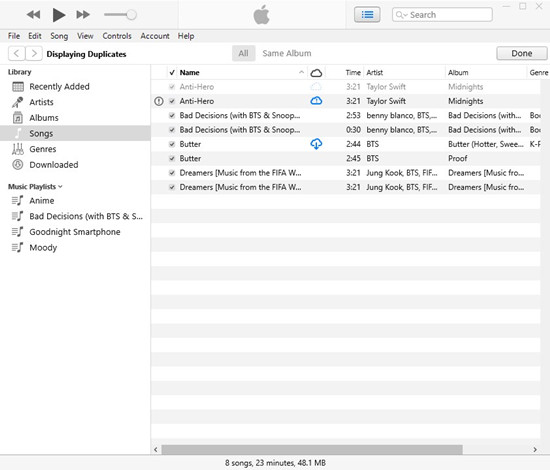Open the search magnifier dropdown
Screen dimensions: 550x470
(x=401, y=15)
